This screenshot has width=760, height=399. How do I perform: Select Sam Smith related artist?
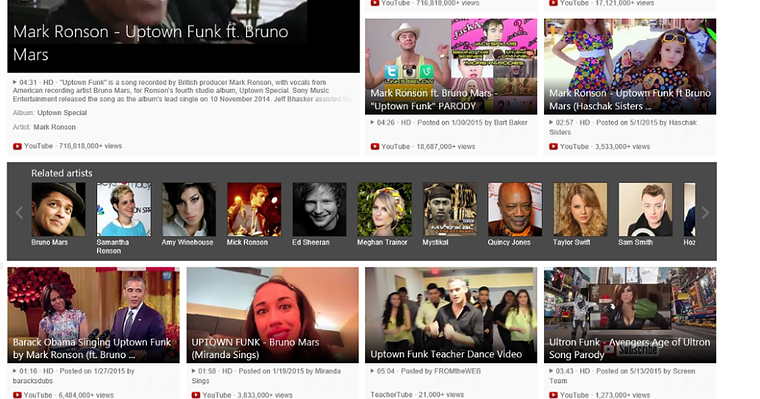(x=646, y=209)
